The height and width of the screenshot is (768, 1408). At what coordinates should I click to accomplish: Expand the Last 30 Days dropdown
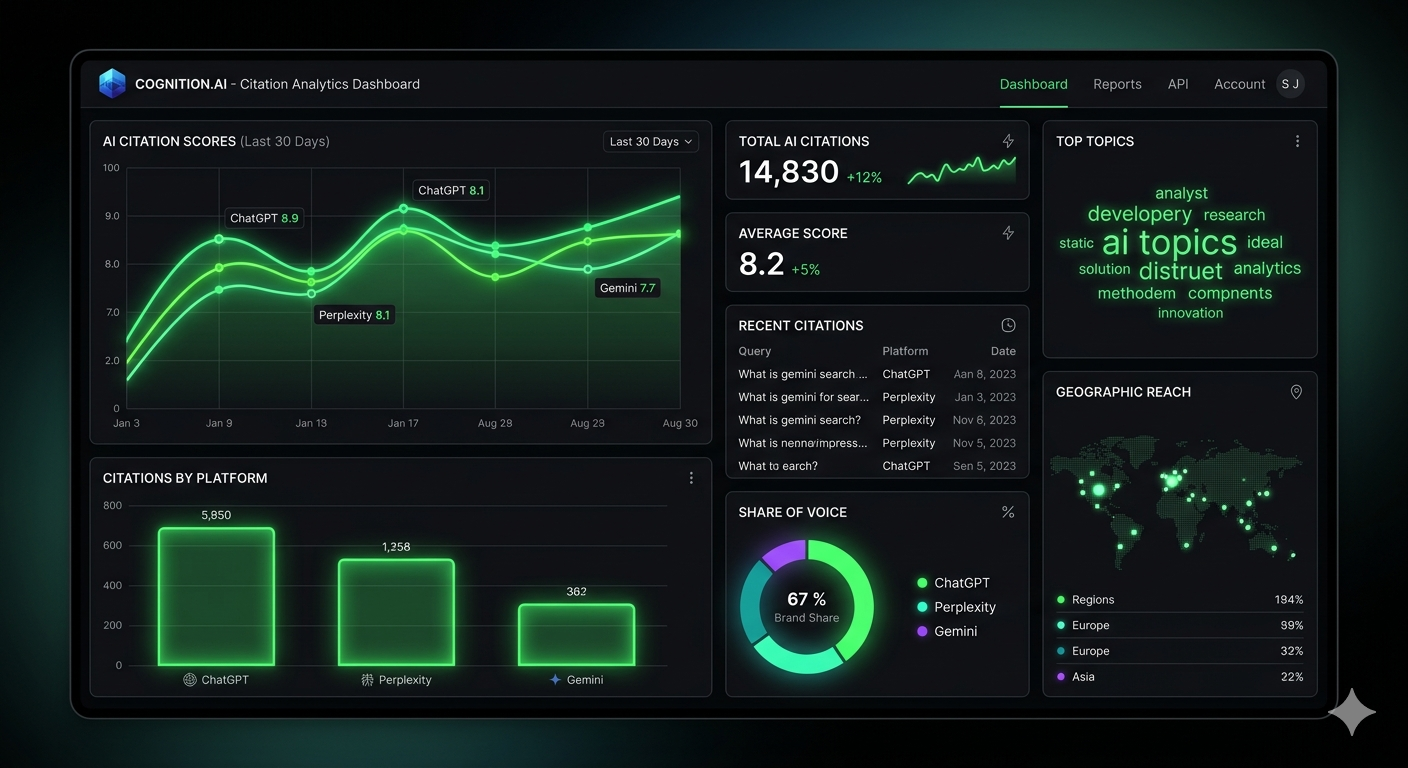[x=650, y=142]
